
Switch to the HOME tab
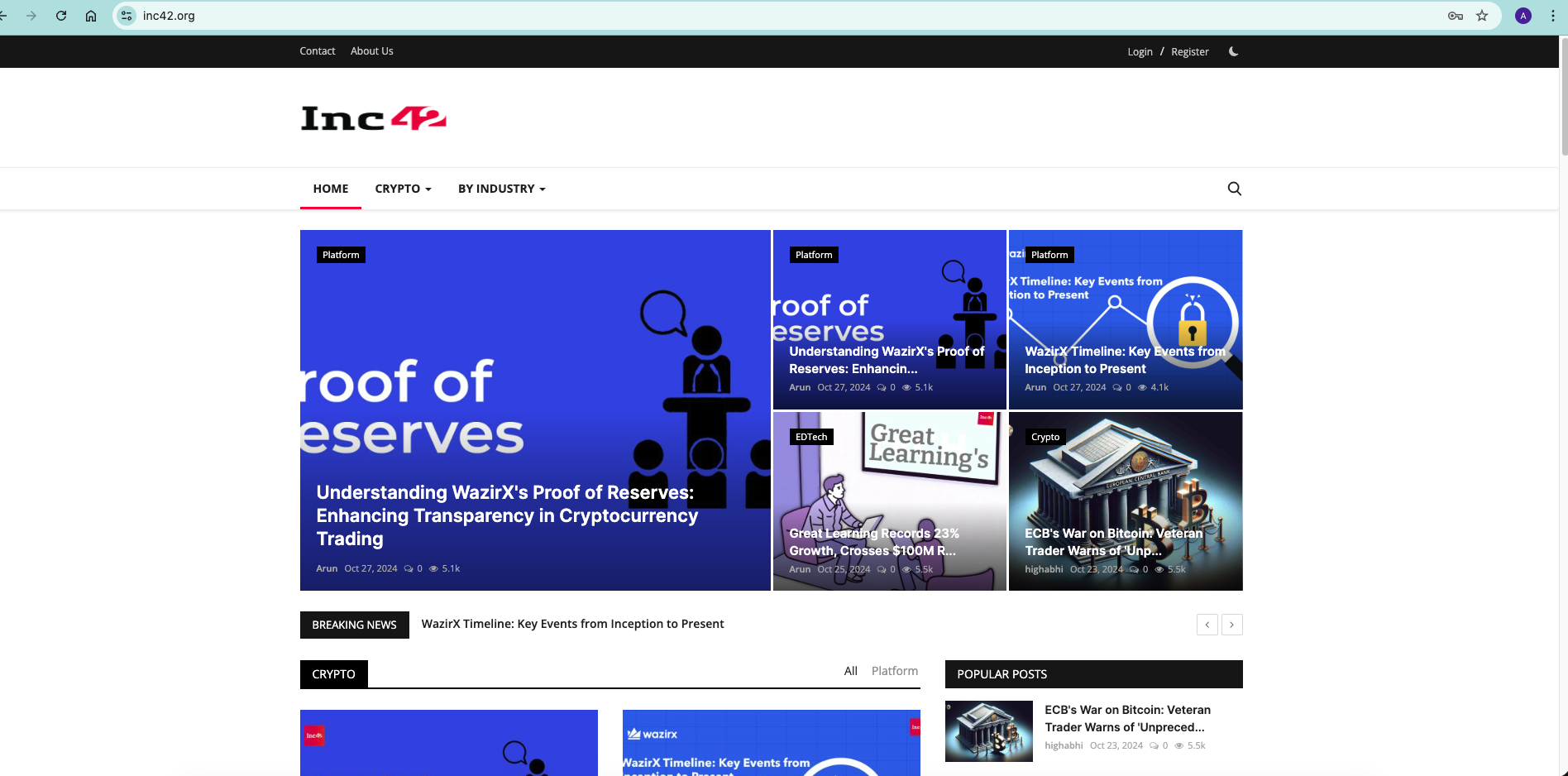[x=330, y=188]
